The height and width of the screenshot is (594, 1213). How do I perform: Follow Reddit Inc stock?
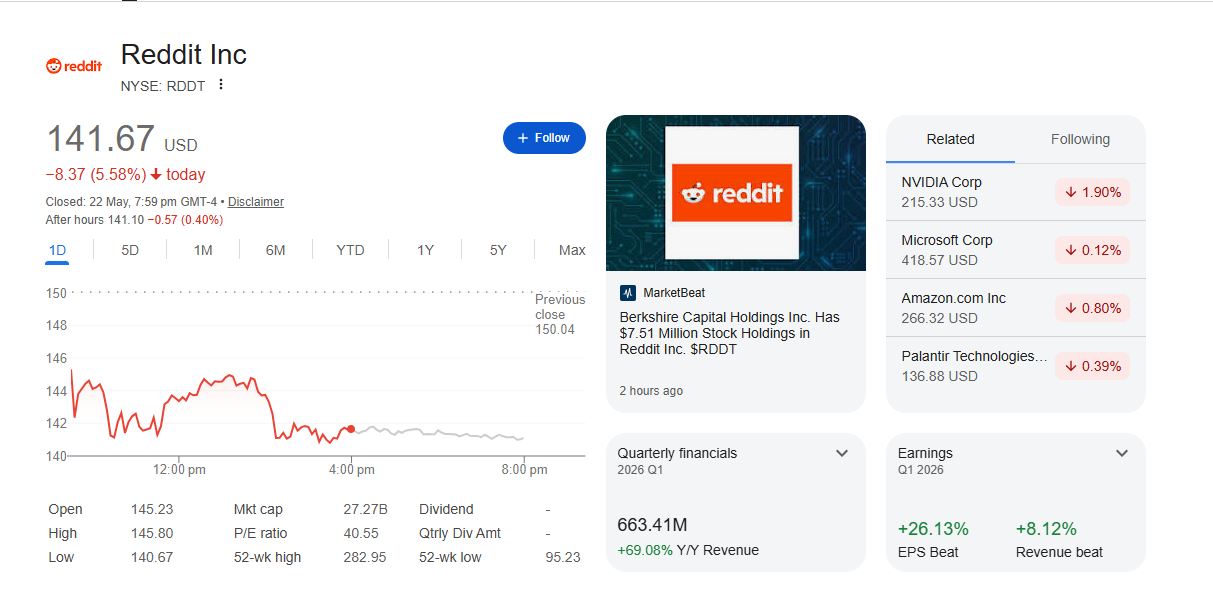click(x=544, y=138)
